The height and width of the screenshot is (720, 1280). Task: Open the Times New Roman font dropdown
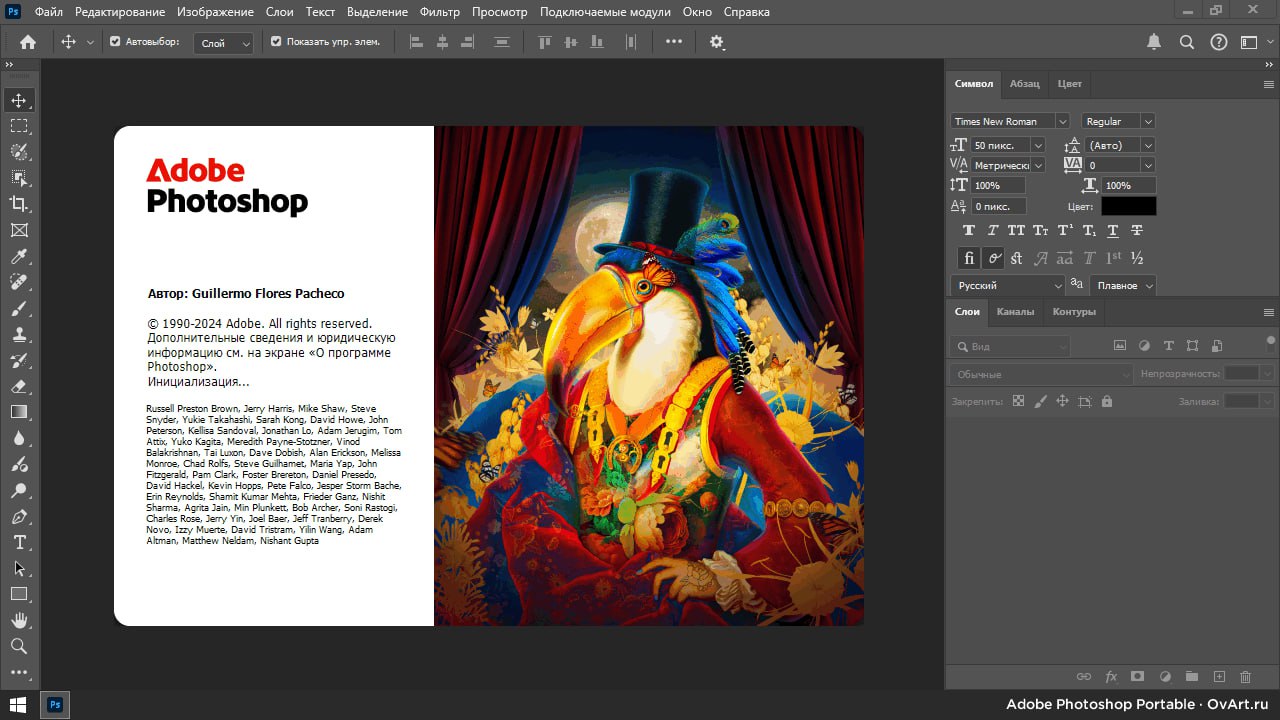click(x=1009, y=121)
